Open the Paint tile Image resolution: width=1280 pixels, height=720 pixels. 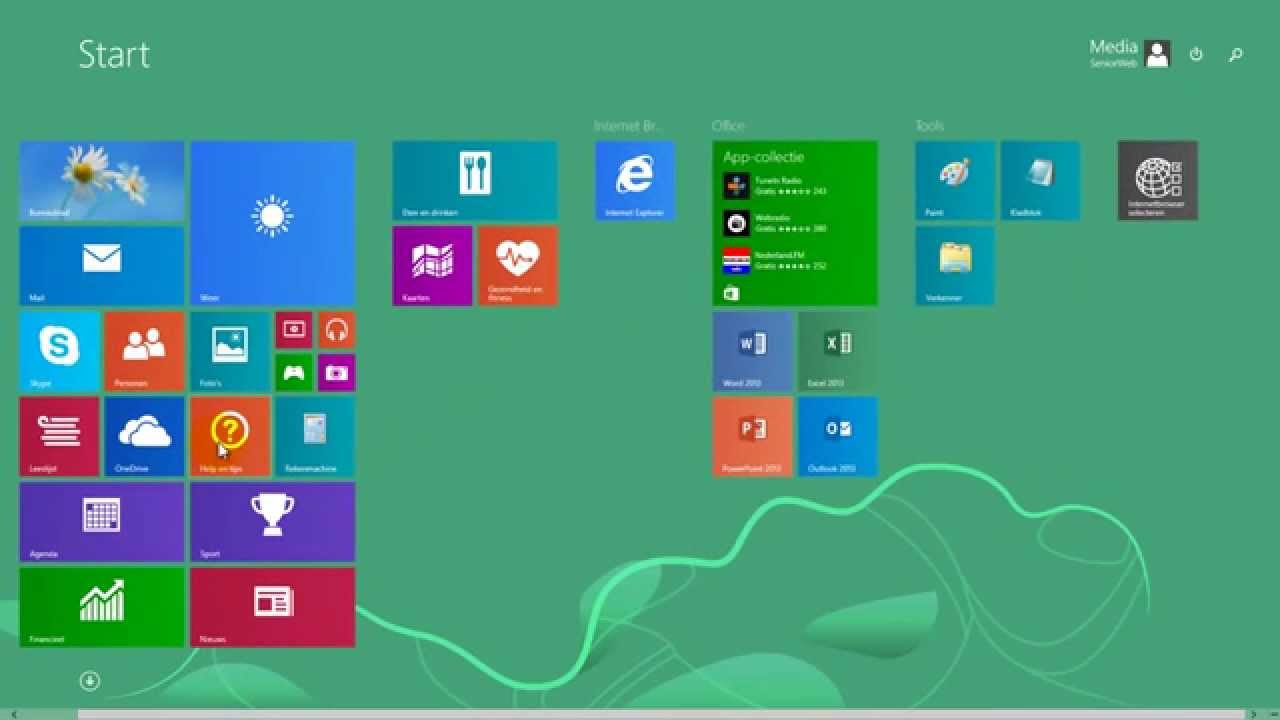point(956,181)
